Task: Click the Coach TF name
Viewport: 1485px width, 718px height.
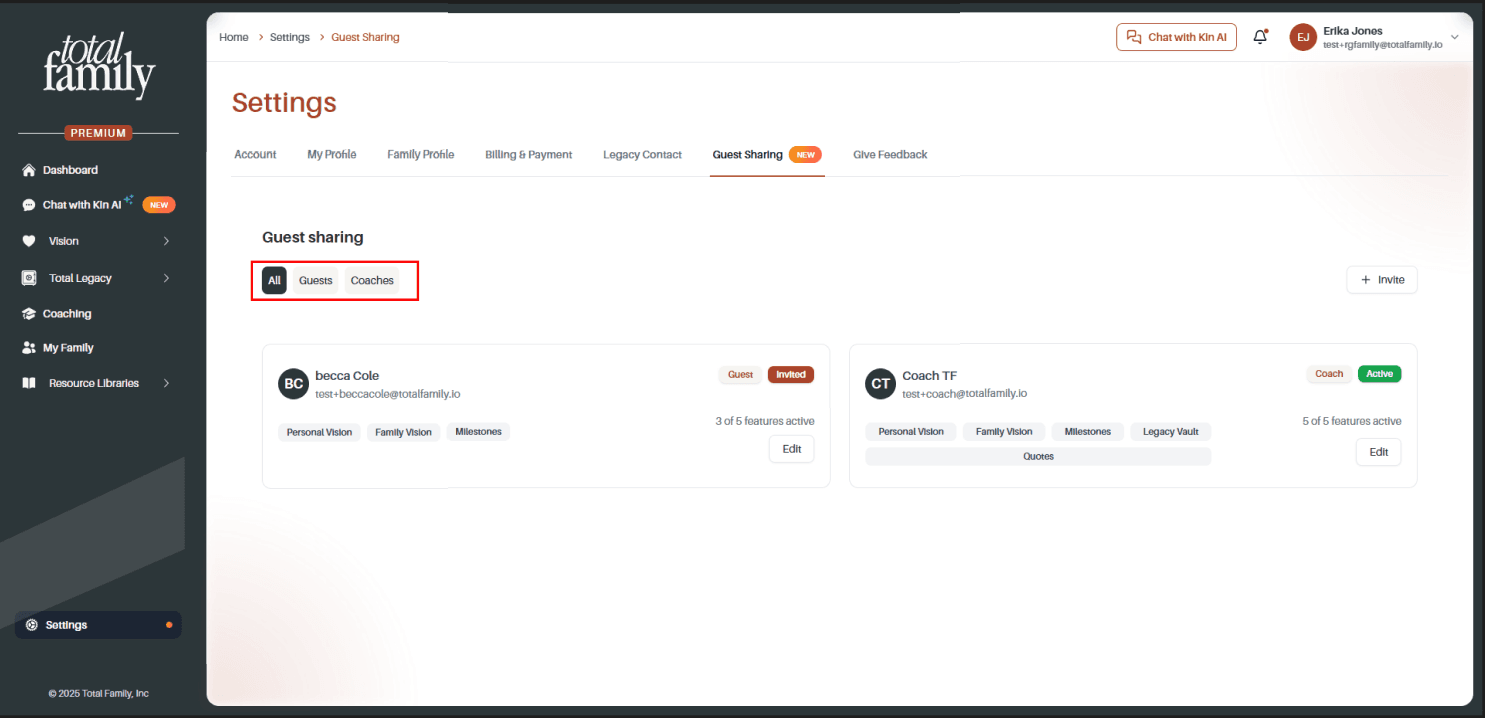Action: [930, 376]
